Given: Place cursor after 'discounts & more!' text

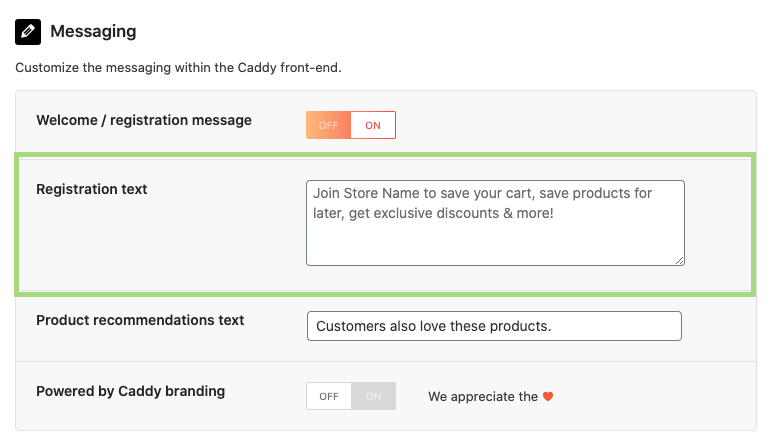Looking at the screenshot, I should 555,213.
